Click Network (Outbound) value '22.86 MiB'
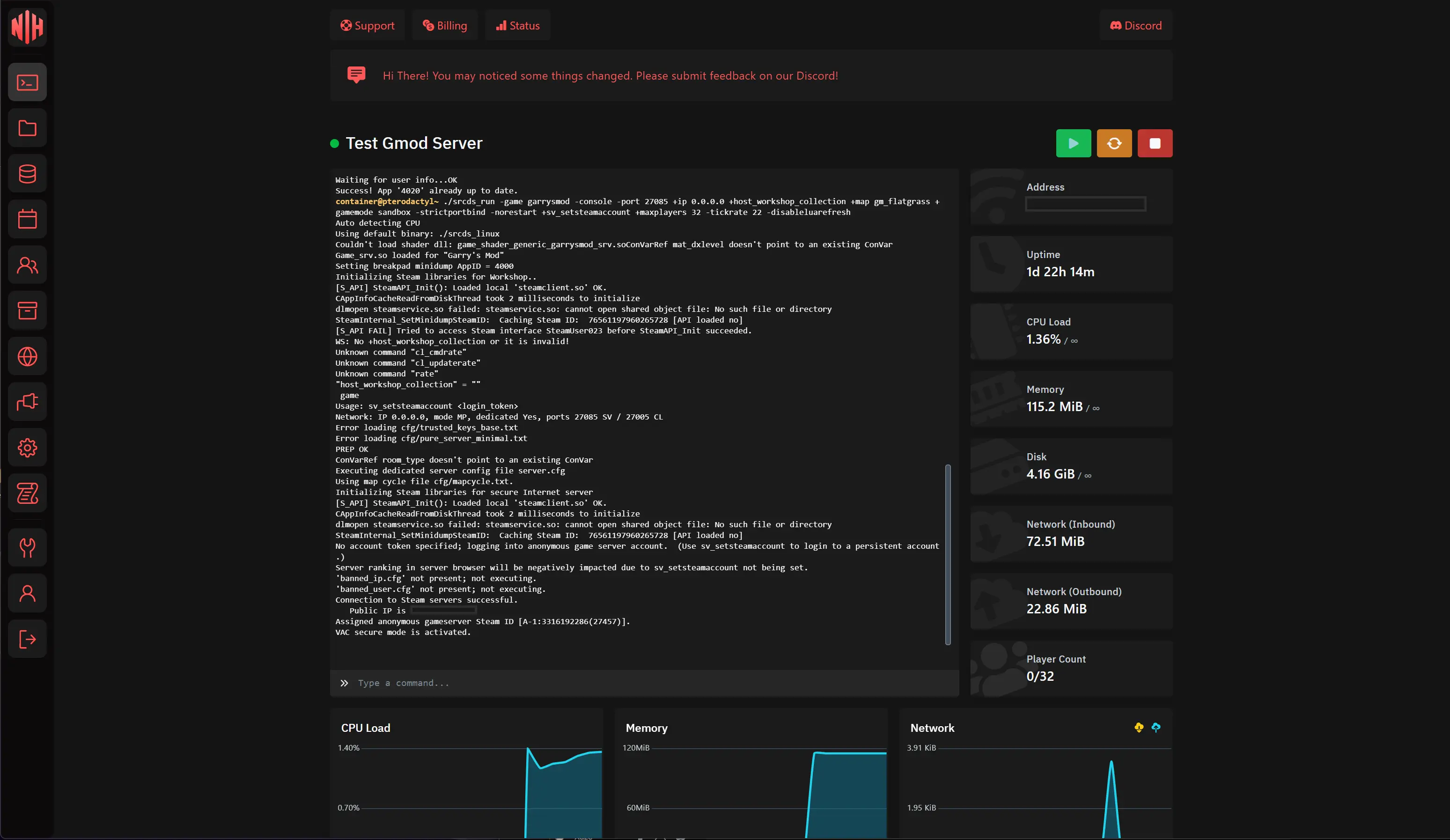This screenshot has width=1450, height=840. coord(1056,609)
